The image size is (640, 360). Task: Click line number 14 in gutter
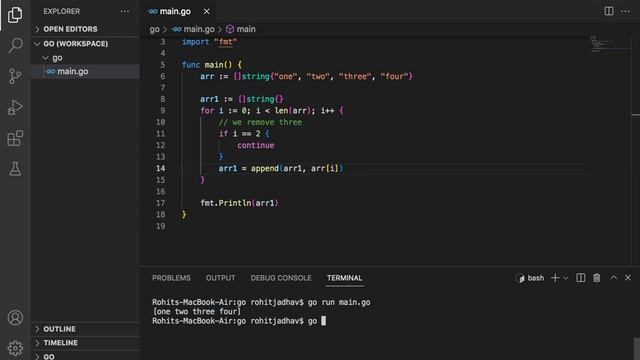(x=160, y=169)
